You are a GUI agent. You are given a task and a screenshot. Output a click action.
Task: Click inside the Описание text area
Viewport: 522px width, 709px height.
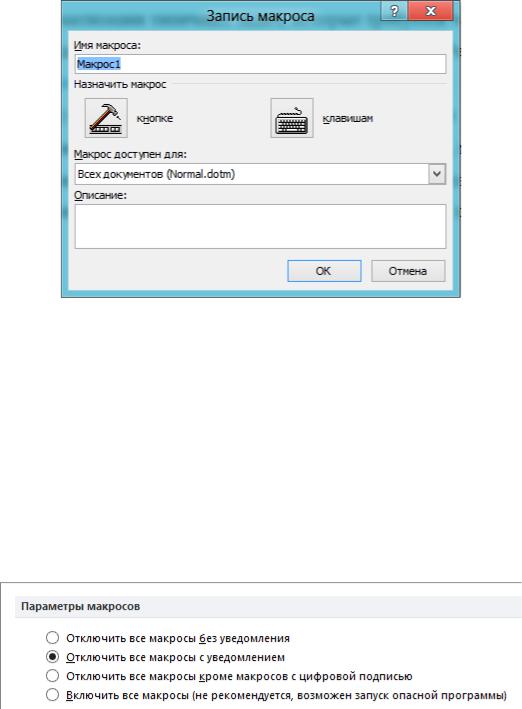point(260,226)
